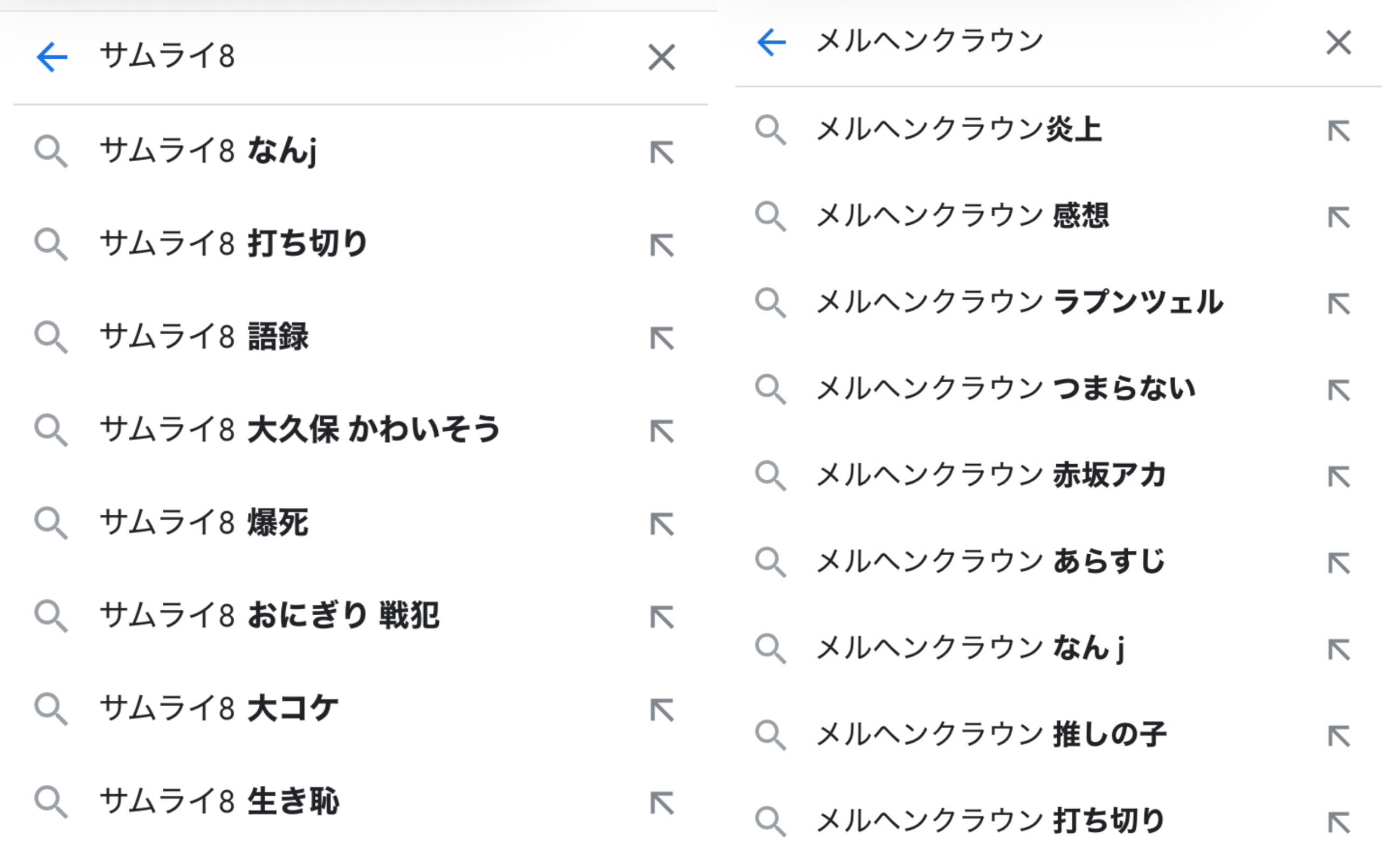Clear the メルヘンクラウン search text with X
This screenshot has width=1400, height=861.
pos(1339,43)
